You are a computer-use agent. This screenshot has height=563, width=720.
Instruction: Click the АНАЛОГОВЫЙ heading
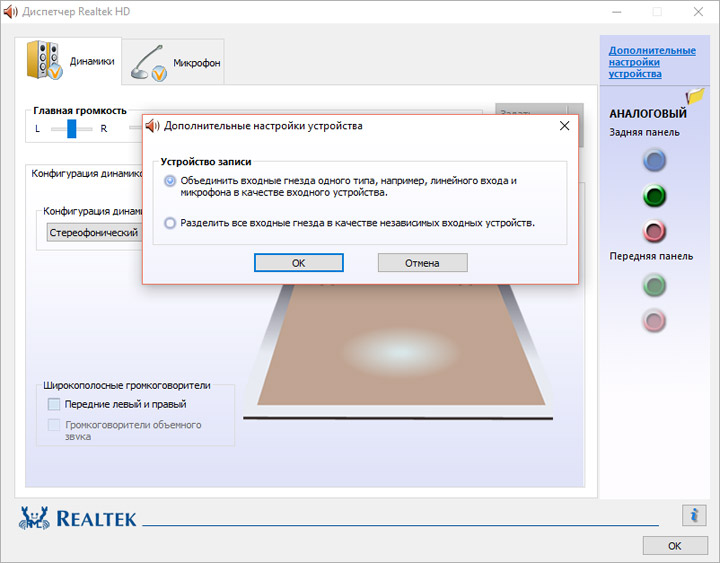pyautogui.click(x=648, y=113)
